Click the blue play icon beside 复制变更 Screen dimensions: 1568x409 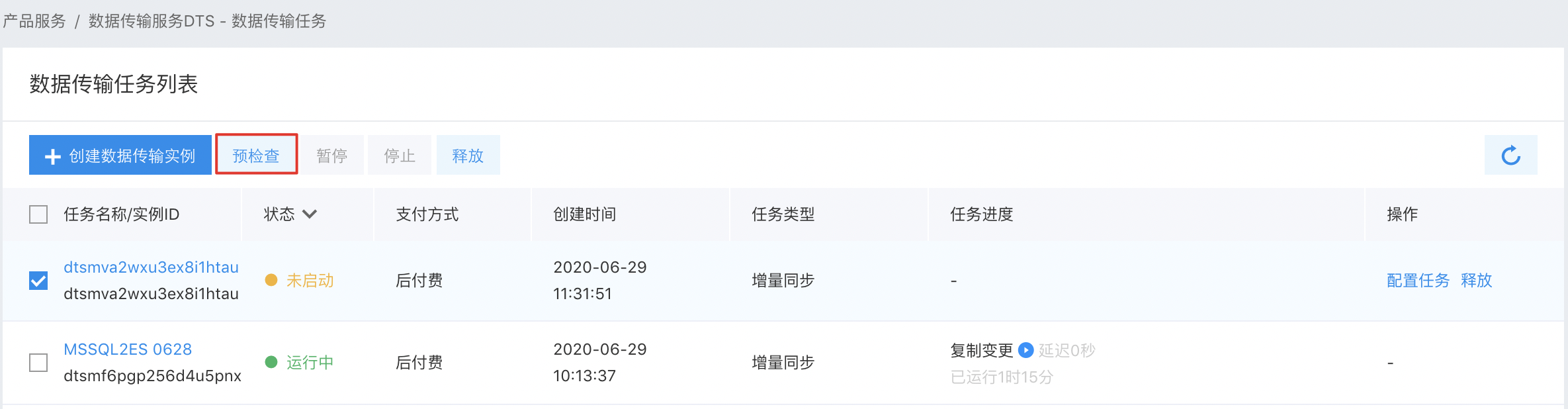(x=1025, y=350)
